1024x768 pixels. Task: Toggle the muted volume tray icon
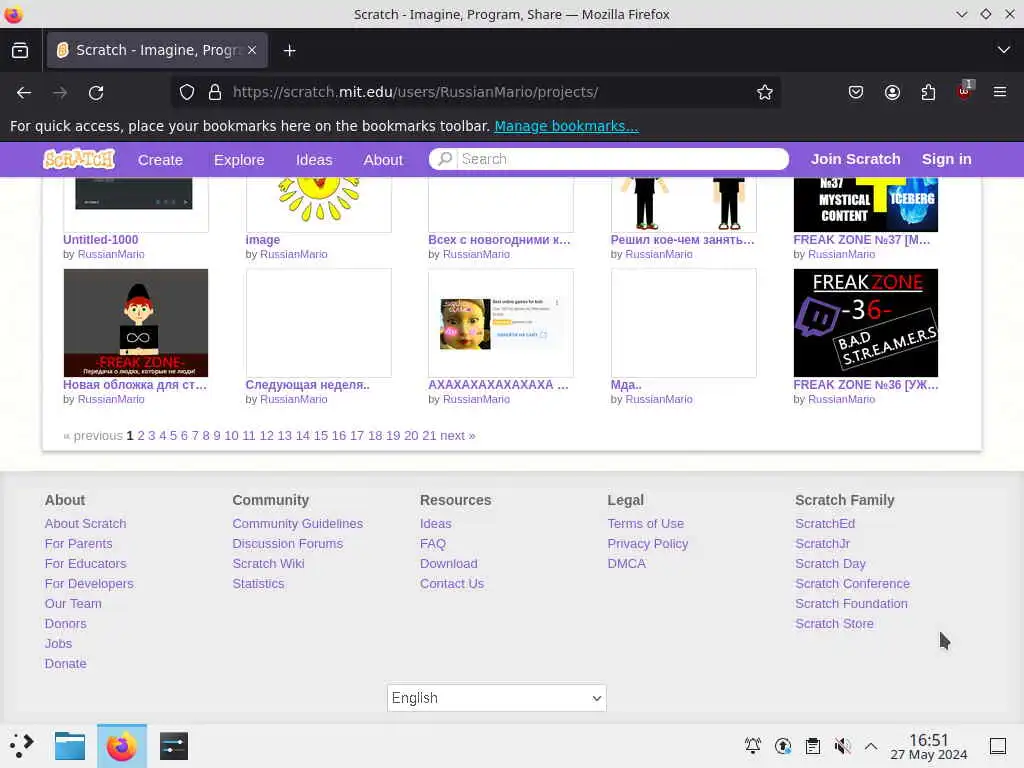[842, 746]
